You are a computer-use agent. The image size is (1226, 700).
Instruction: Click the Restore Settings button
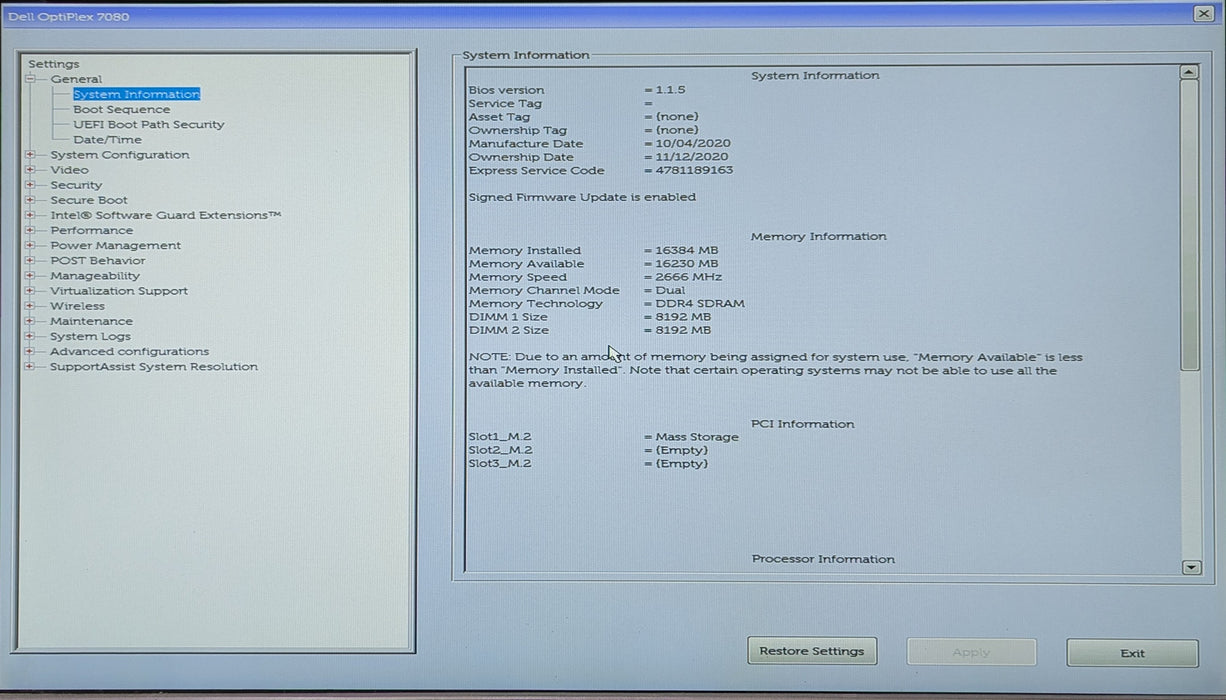812,651
